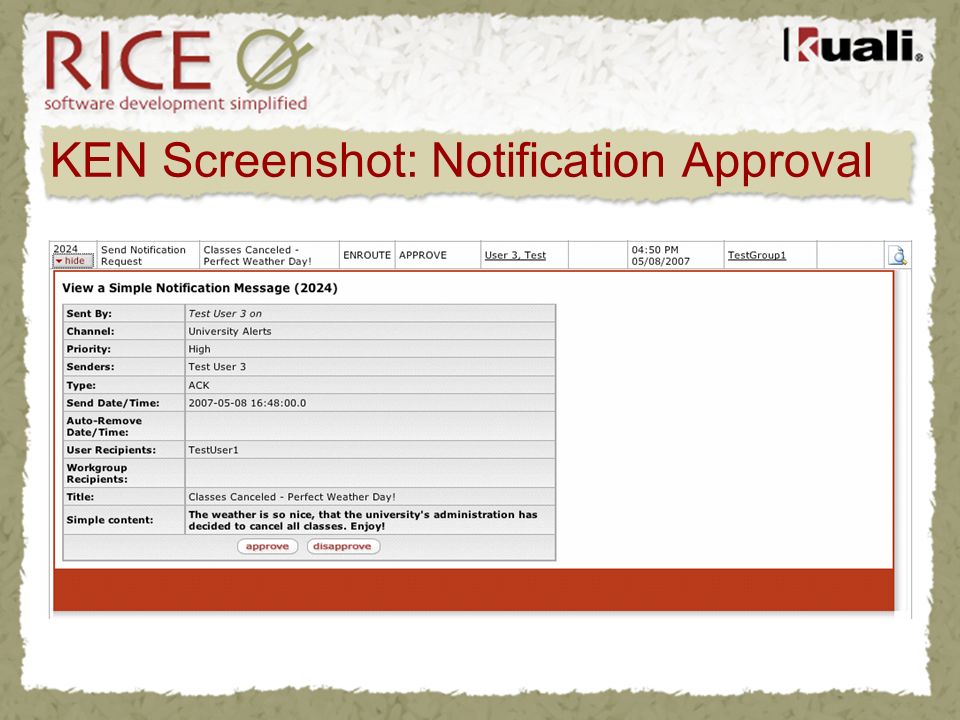Select the 'ACK' type value

tap(198, 385)
